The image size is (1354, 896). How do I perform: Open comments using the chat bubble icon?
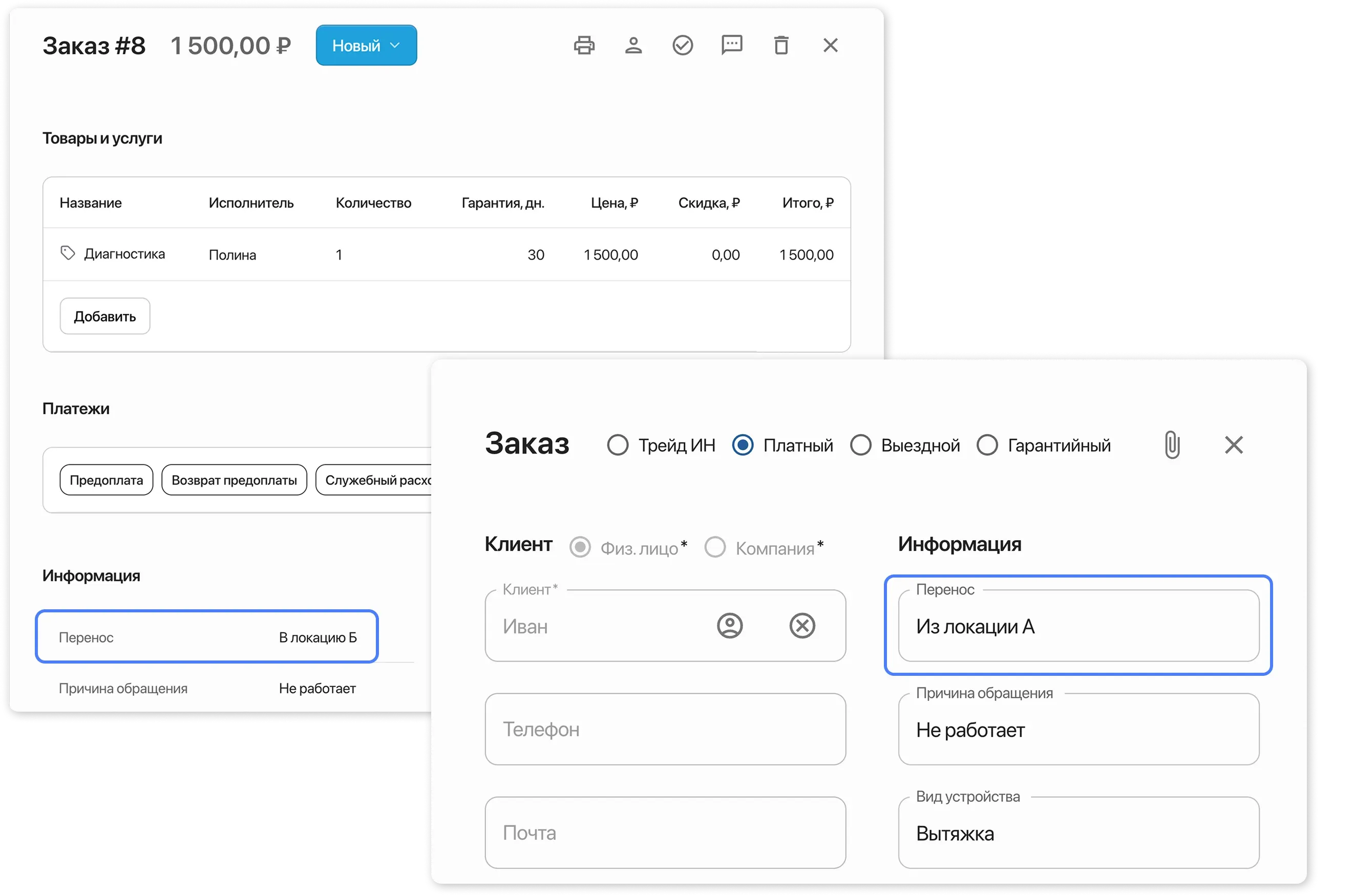click(732, 45)
